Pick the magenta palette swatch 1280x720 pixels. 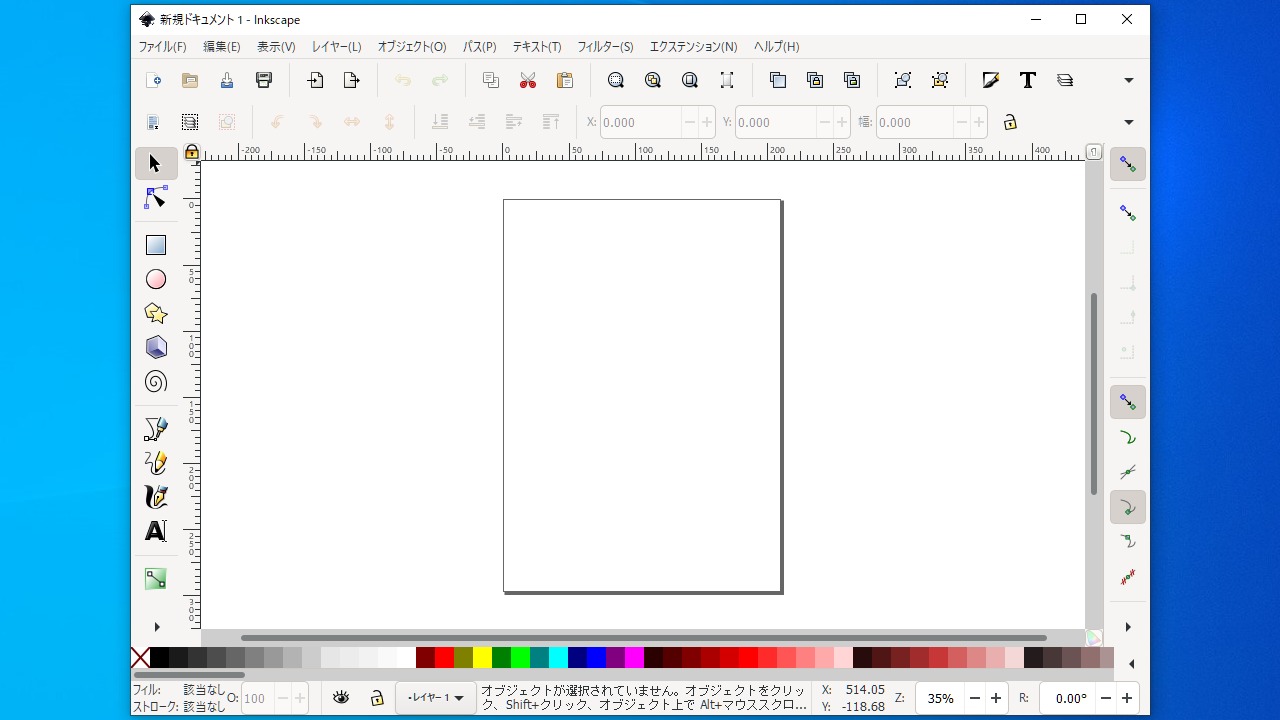[x=634, y=658]
